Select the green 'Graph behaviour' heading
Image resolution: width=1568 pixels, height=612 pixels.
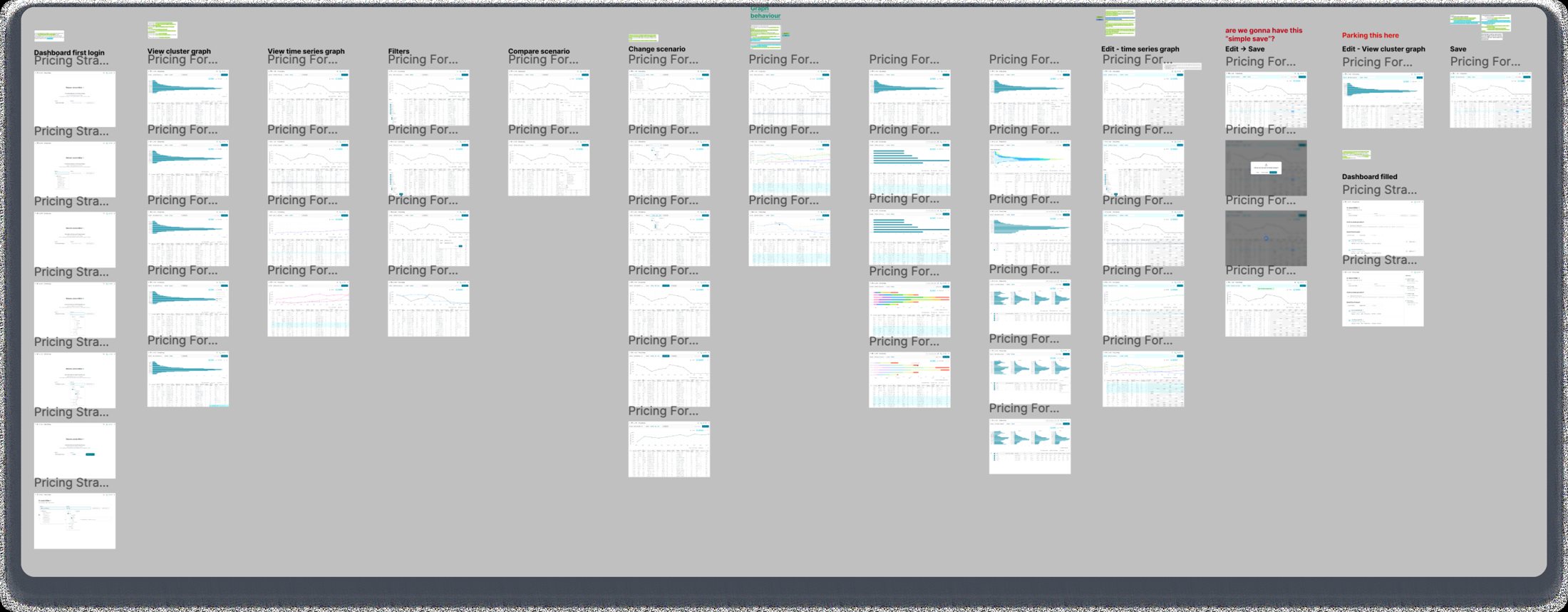(x=765, y=12)
